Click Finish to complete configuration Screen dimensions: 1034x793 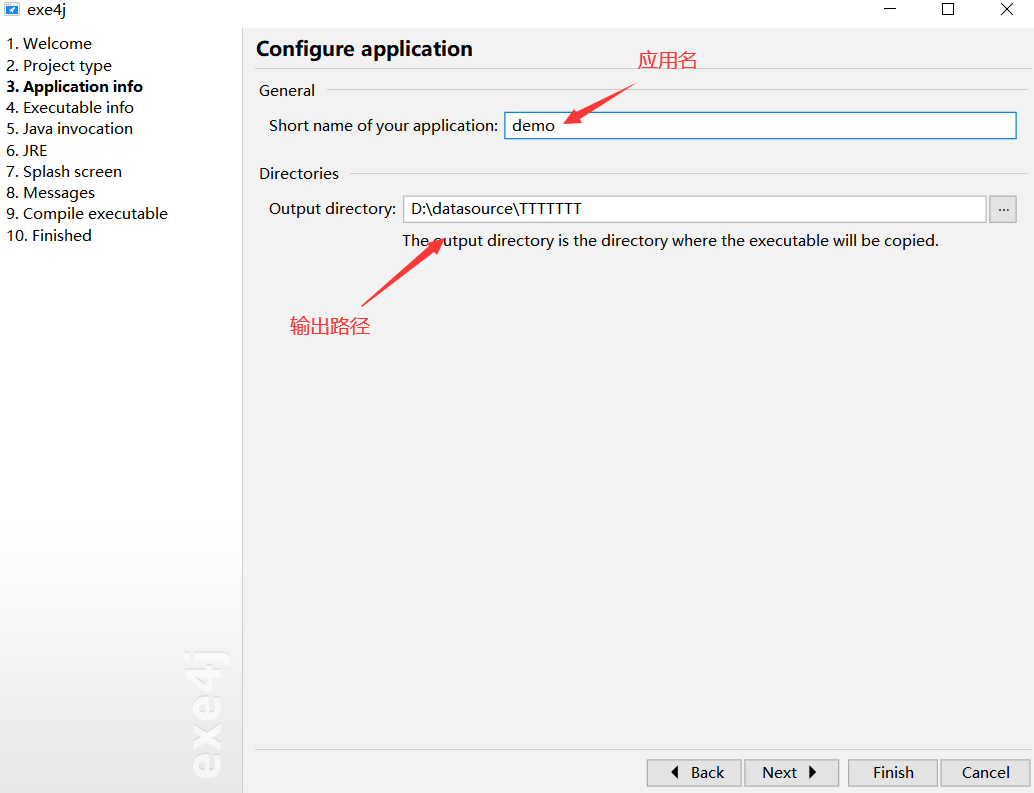[892, 772]
